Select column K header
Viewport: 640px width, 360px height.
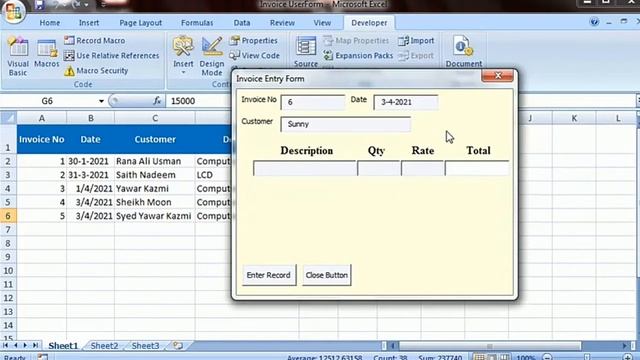[574, 118]
